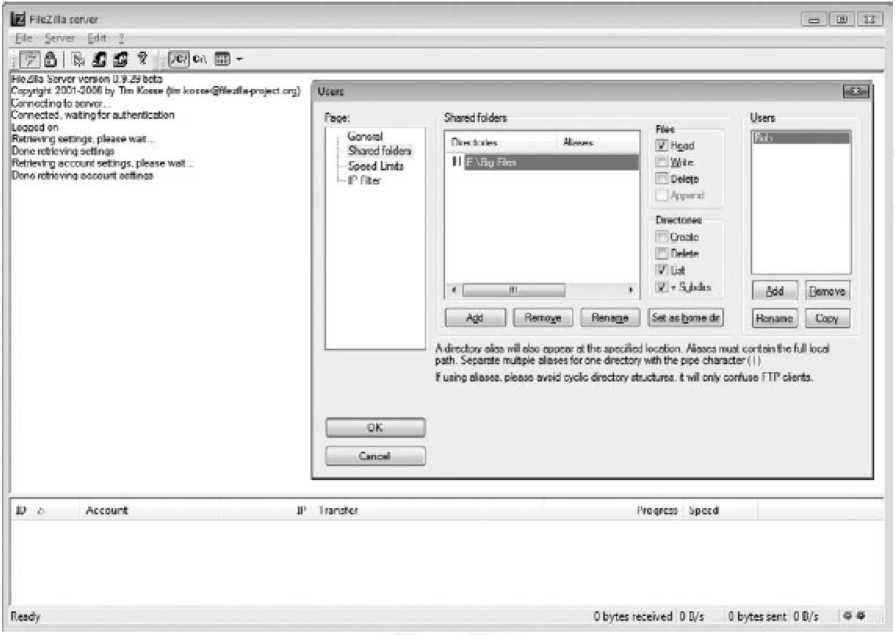
Task: Click the rightmost status indicator icon in the status bar
Action: (x=861, y=615)
